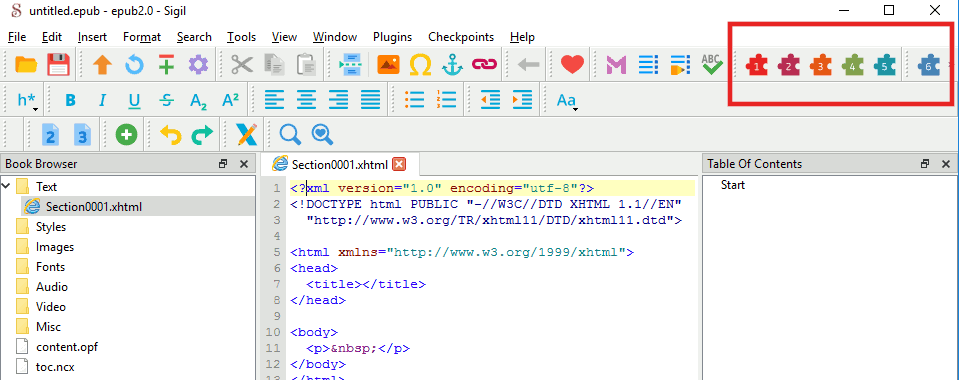Image resolution: width=959 pixels, height=380 pixels.
Task: Open file with the folder icon
Action: tap(26, 64)
